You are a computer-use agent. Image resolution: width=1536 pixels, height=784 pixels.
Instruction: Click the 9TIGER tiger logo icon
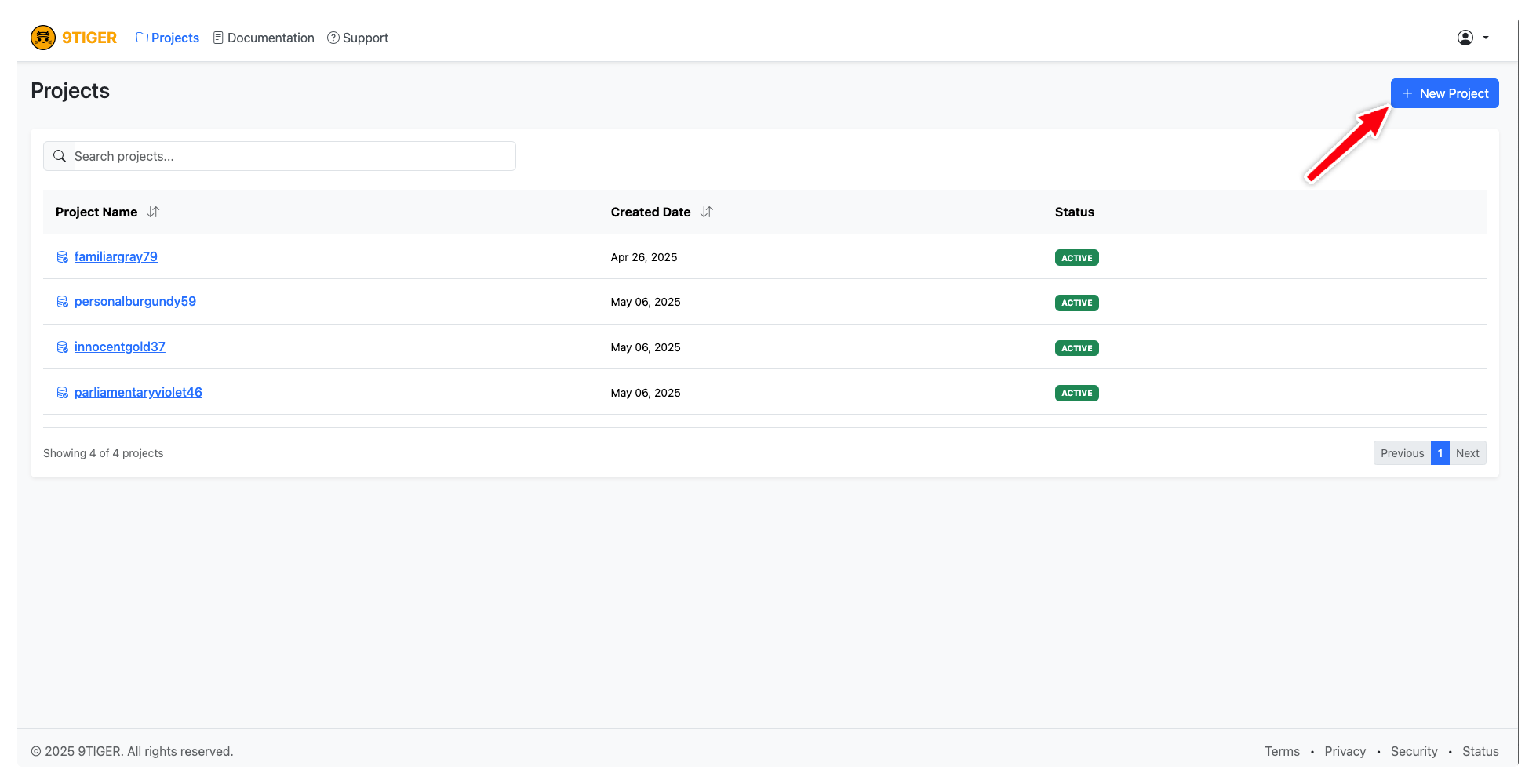click(43, 38)
